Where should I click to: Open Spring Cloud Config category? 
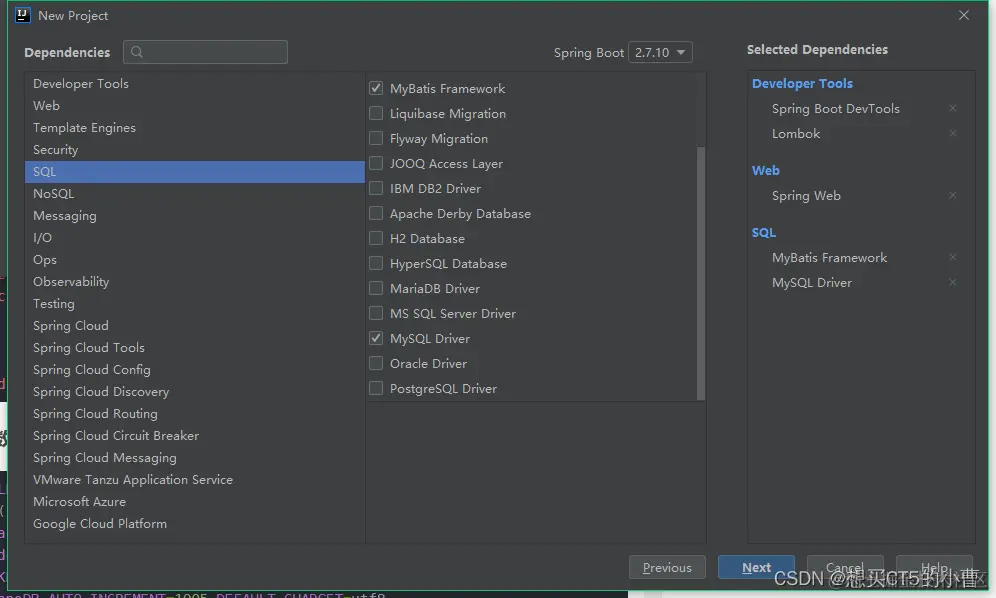point(194,370)
